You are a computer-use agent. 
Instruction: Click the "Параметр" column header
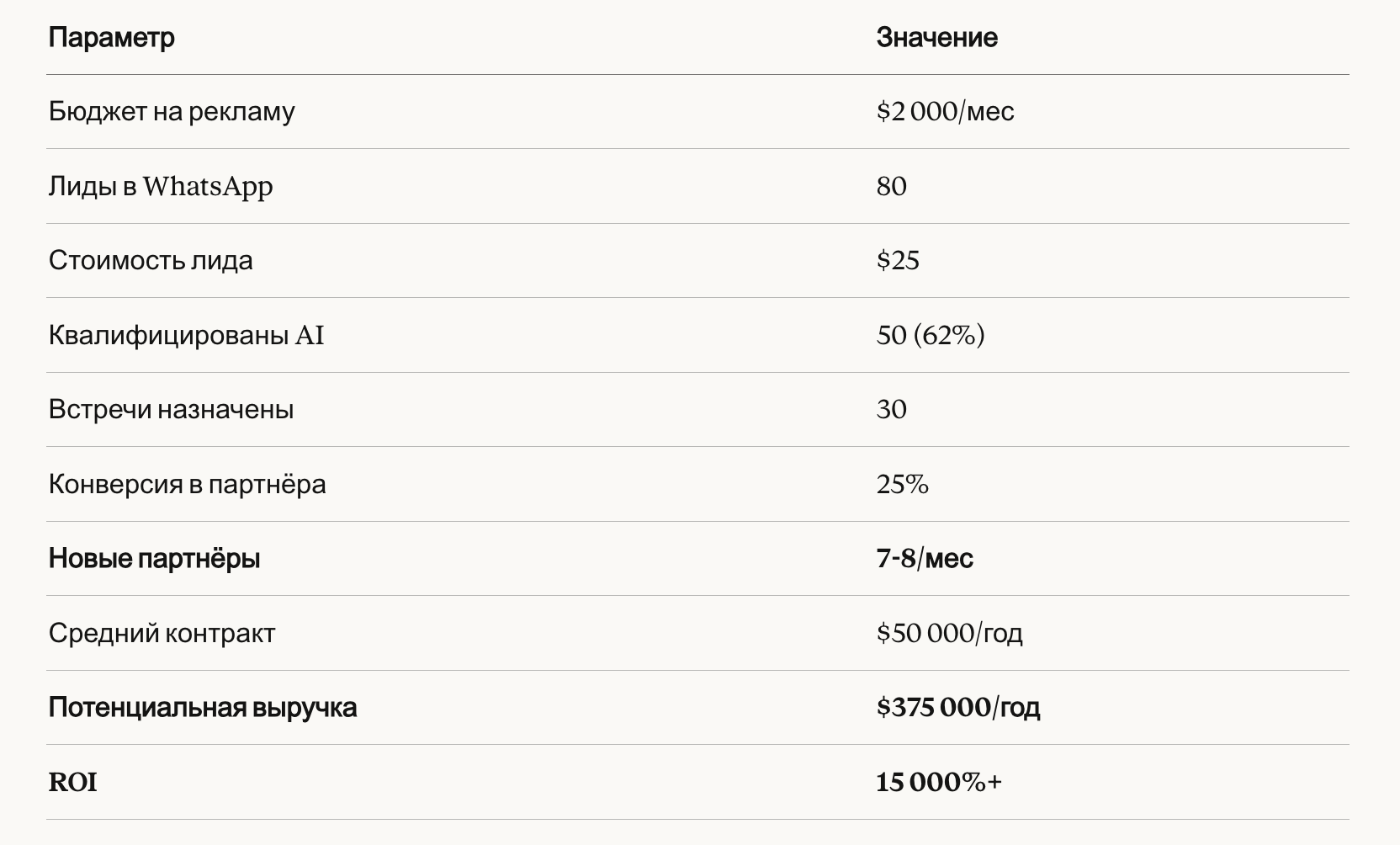click(112, 38)
